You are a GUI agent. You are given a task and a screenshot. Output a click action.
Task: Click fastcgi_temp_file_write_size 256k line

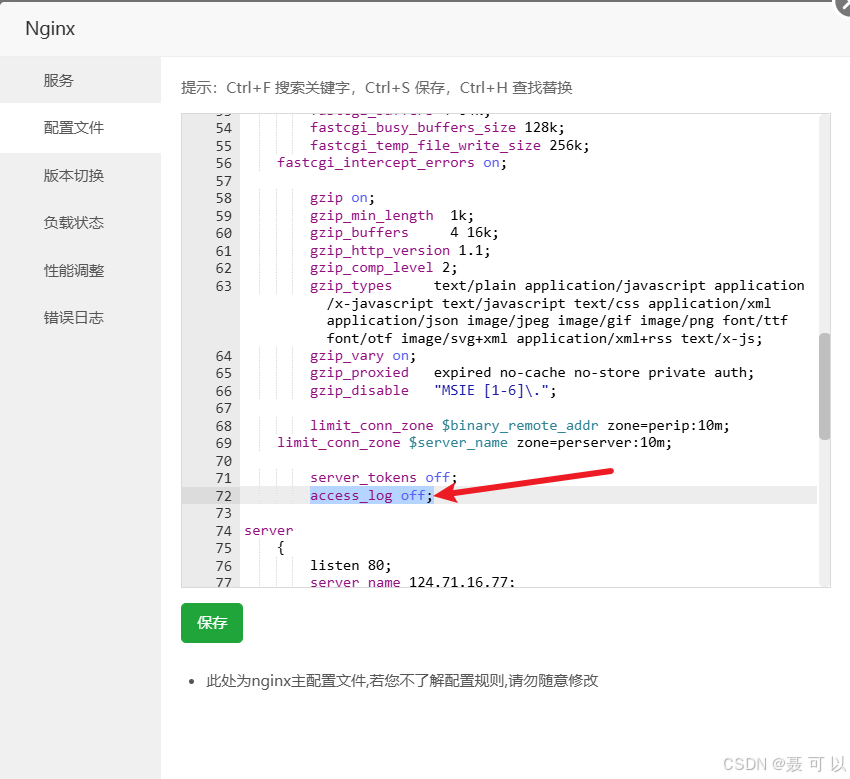coord(449,145)
